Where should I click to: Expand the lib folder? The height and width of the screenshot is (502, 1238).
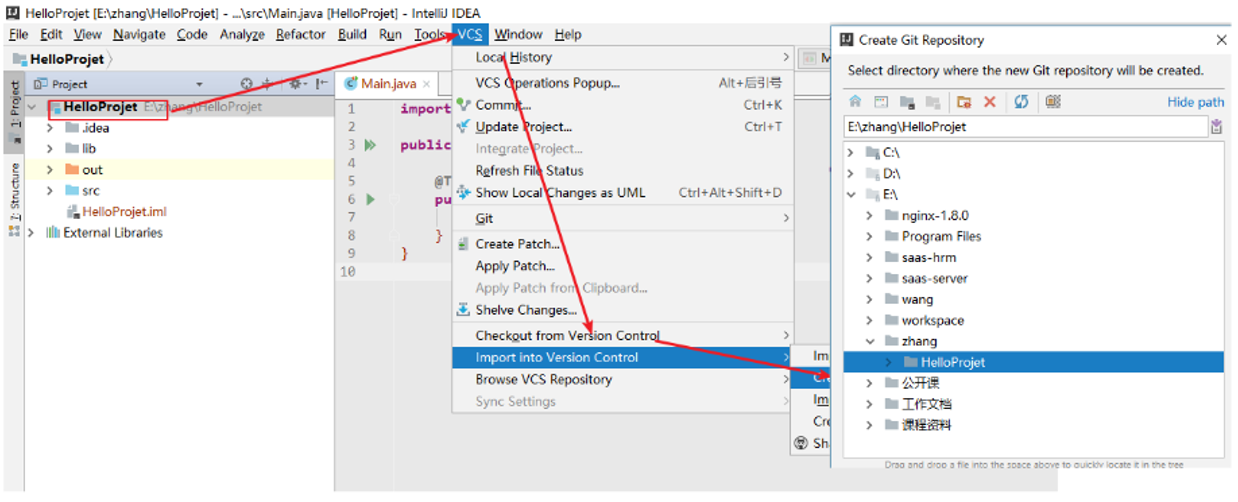coord(49,149)
